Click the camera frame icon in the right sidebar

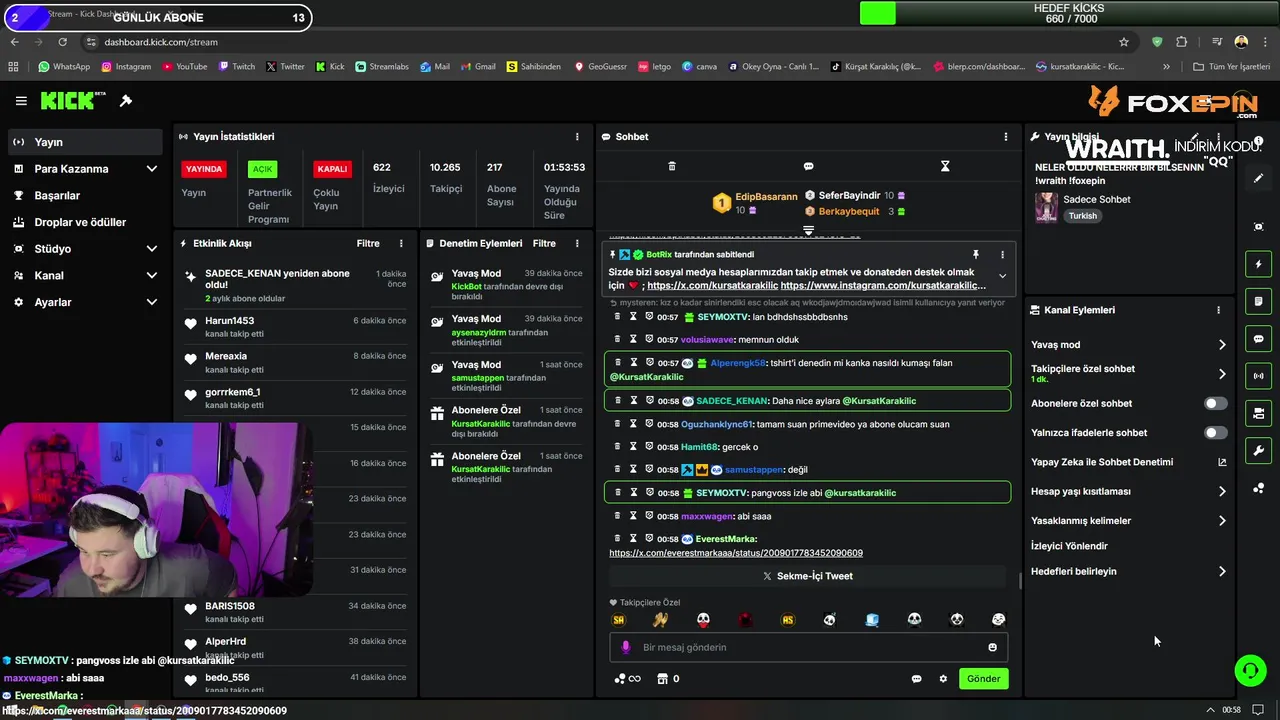(1258, 227)
